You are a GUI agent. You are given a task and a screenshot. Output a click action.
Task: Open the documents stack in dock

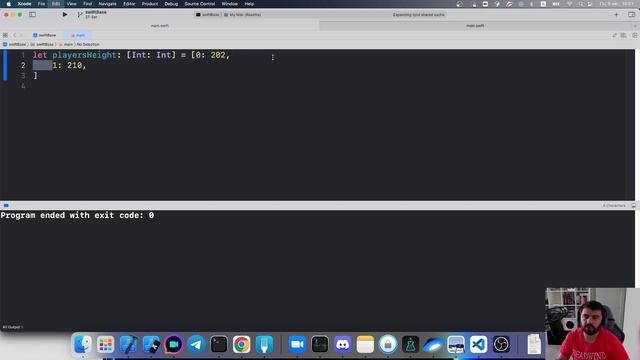pos(534,344)
